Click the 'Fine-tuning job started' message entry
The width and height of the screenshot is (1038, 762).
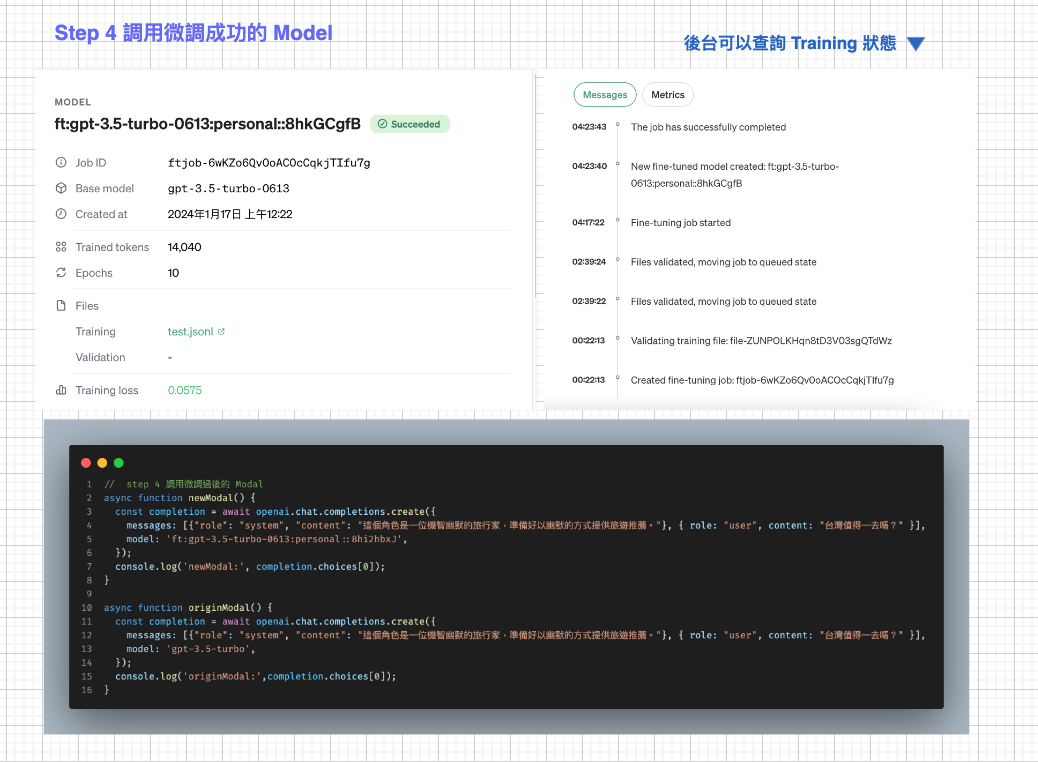click(x=680, y=223)
